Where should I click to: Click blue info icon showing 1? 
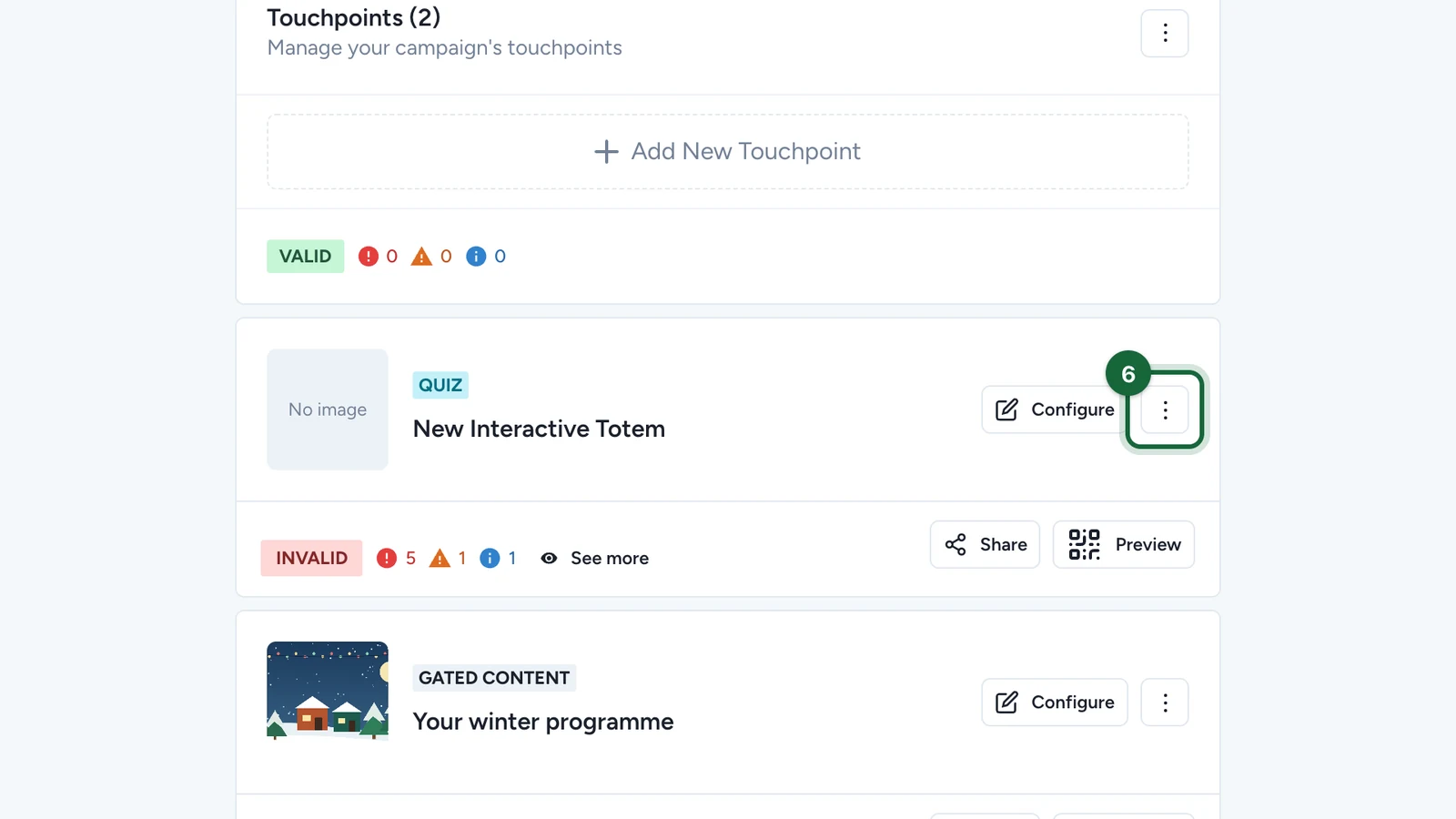[490, 558]
